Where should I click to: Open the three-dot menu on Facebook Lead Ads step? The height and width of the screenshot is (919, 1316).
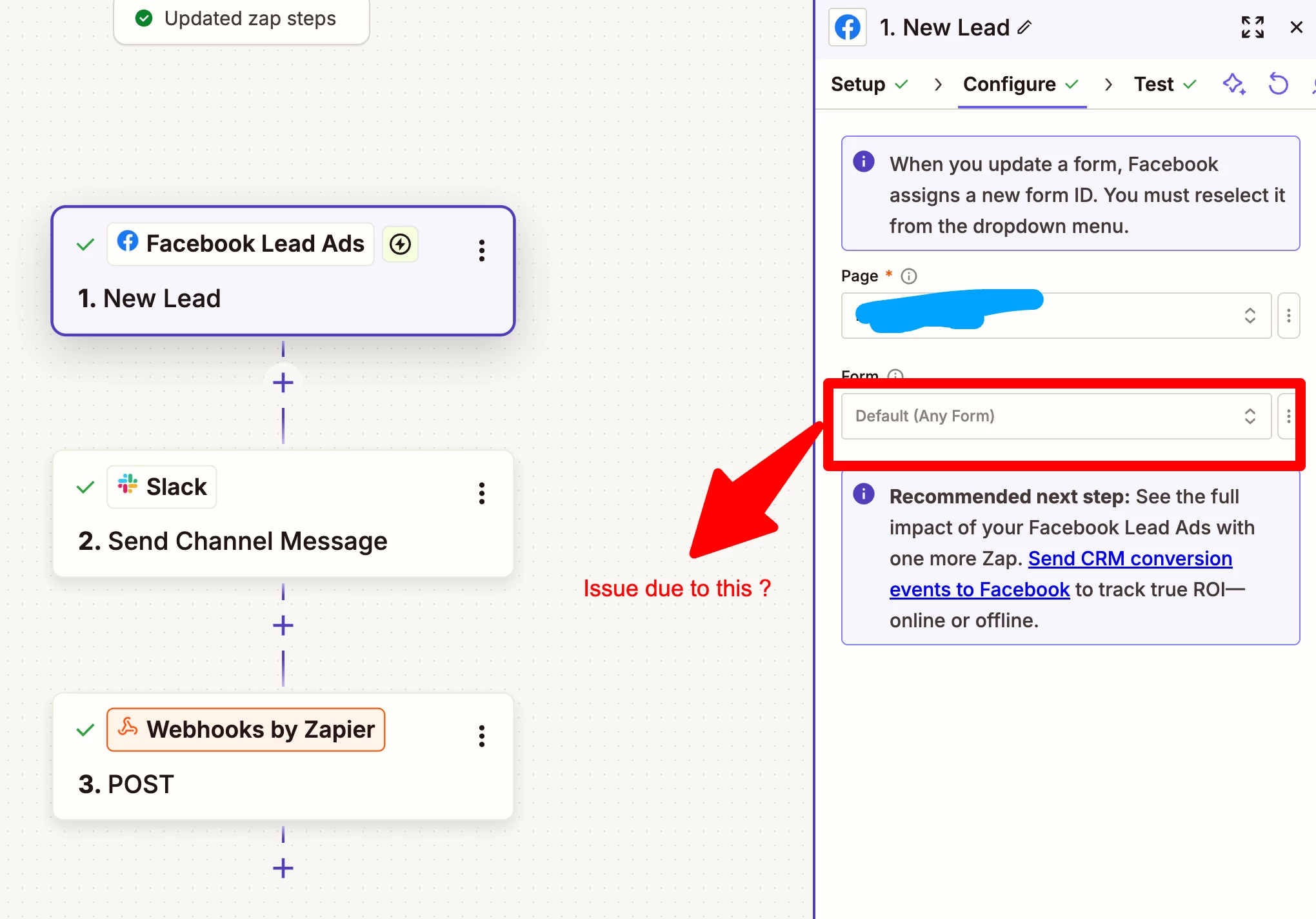point(481,250)
